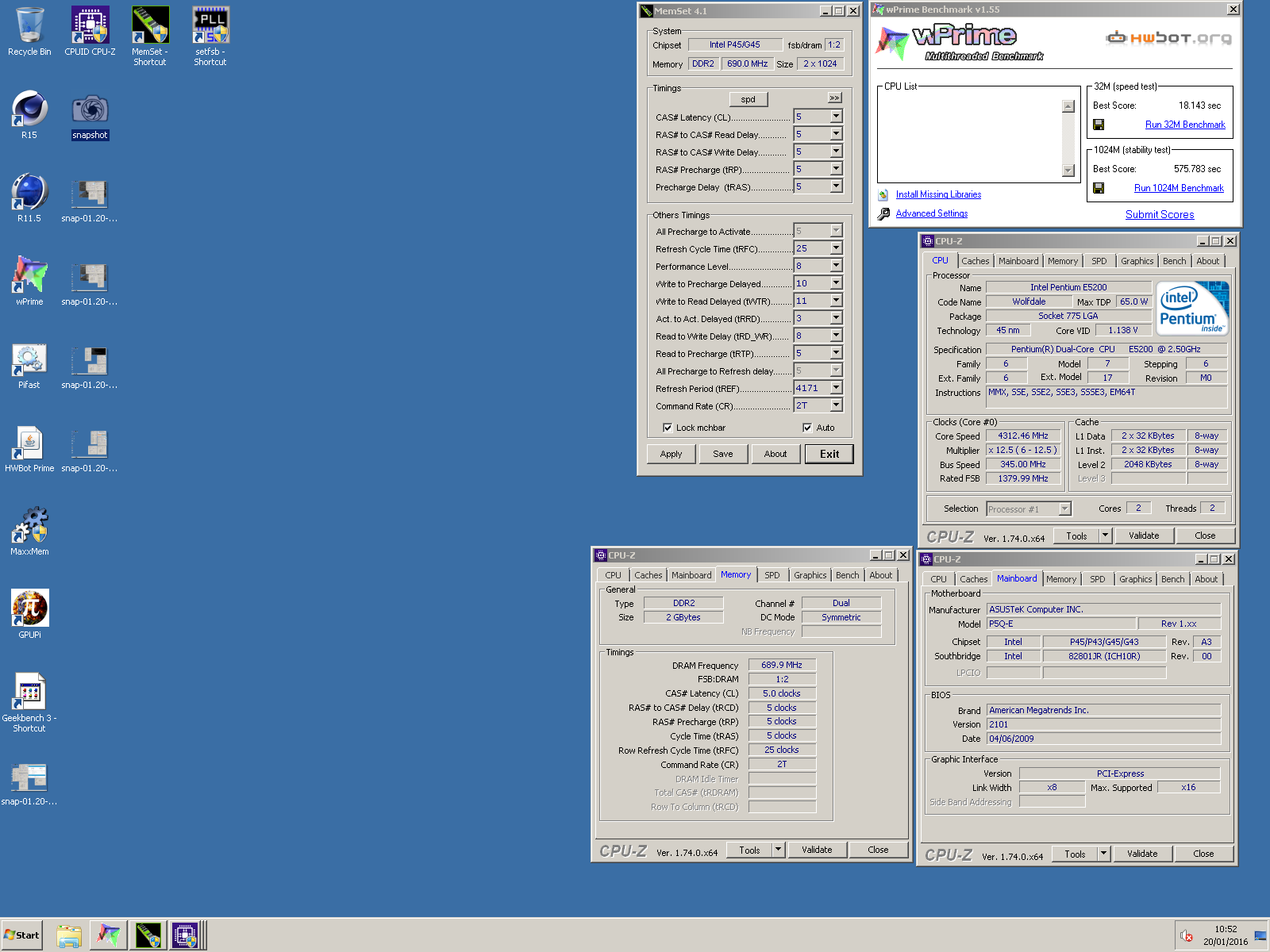This screenshot has width=1270, height=952.
Task: Open Windows Explorer from the taskbar
Action: tap(69, 936)
